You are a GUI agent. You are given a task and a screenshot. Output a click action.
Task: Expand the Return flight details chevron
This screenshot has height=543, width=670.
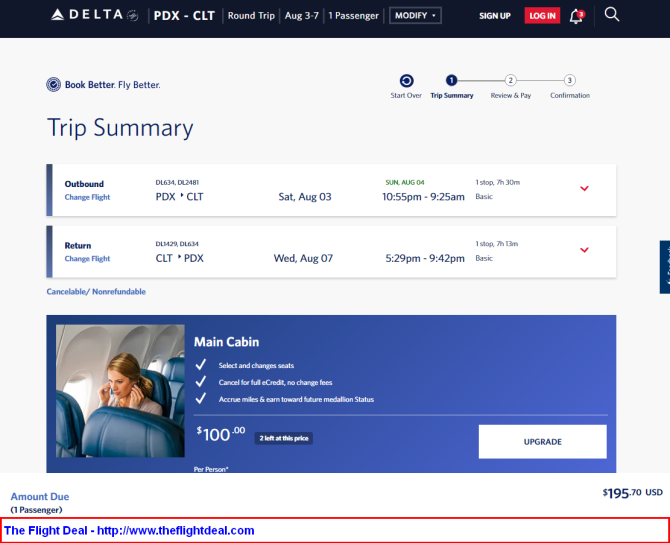584,250
